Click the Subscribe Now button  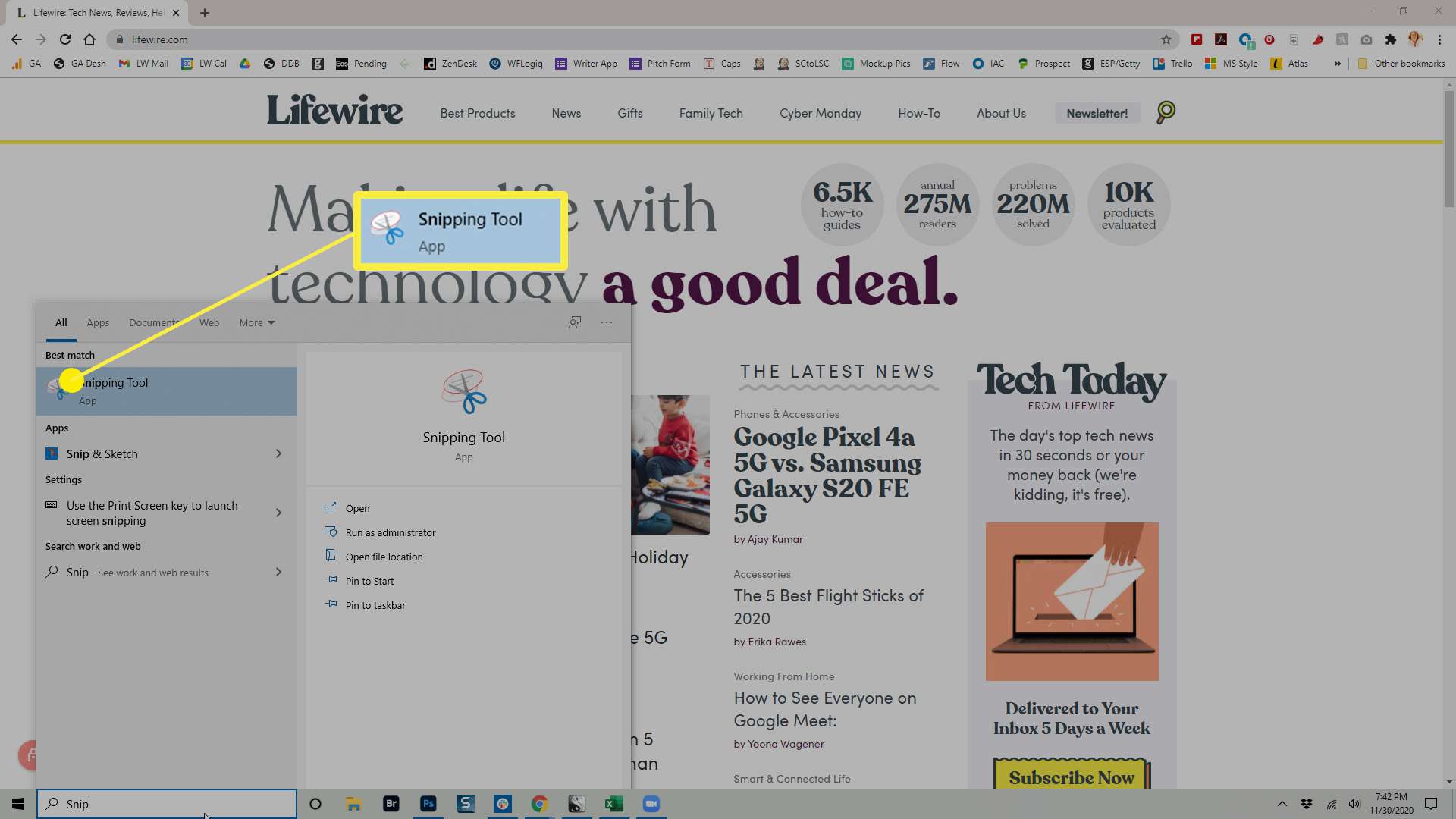(x=1072, y=777)
